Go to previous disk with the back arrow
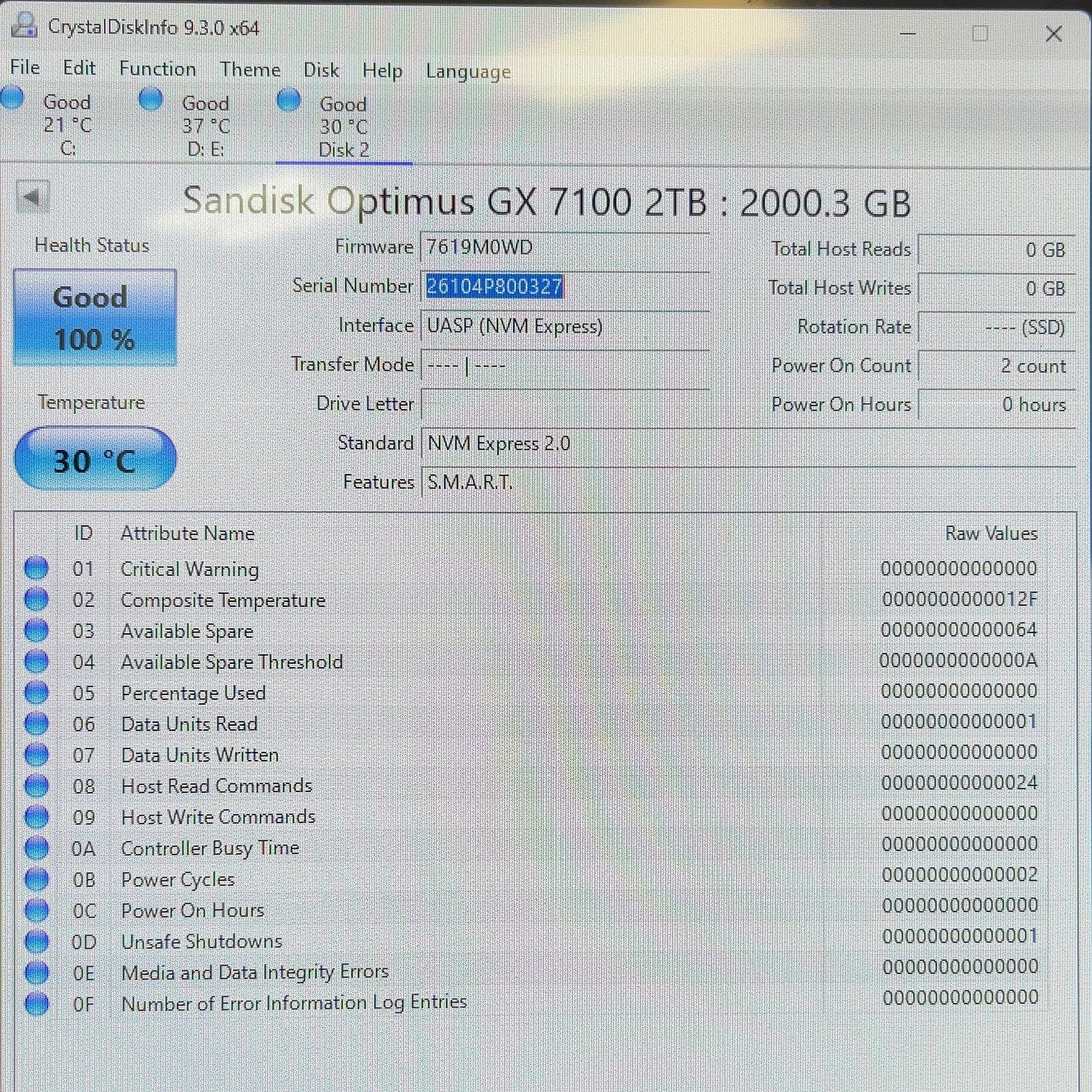Image resolution: width=1092 pixels, height=1092 pixels. tap(32, 197)
